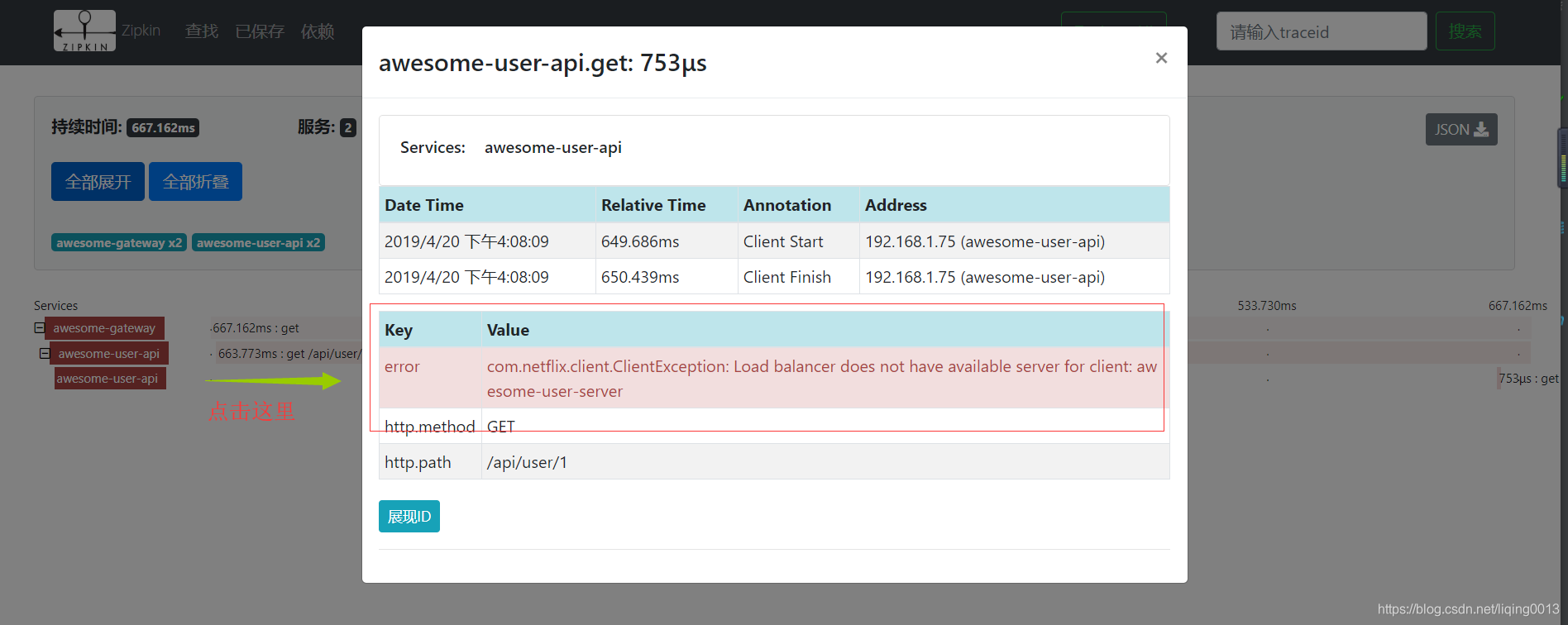
Task: Close the awesome-user-api.get dialog
Action: point(1161,58)
